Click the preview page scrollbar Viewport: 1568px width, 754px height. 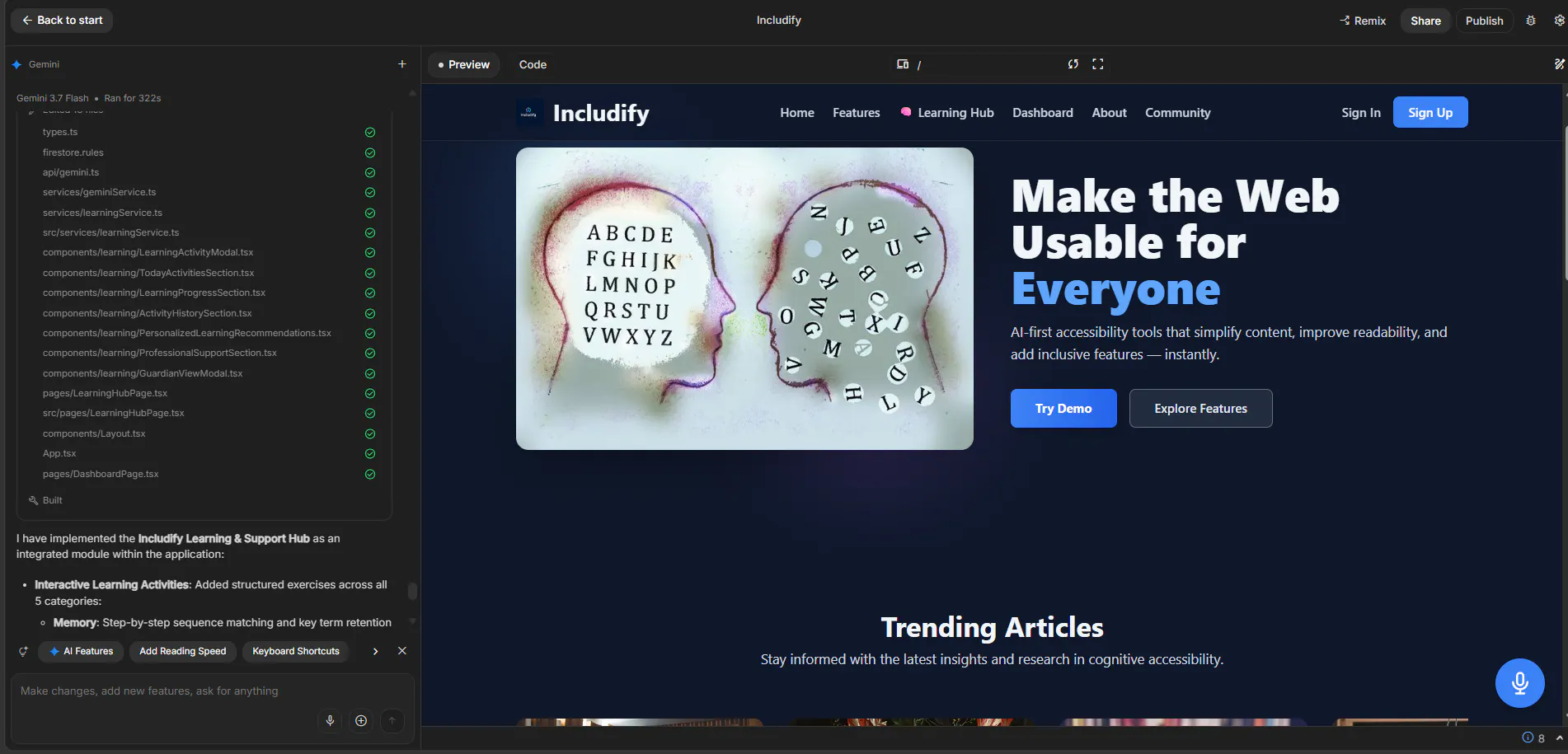pos(1565,202)
